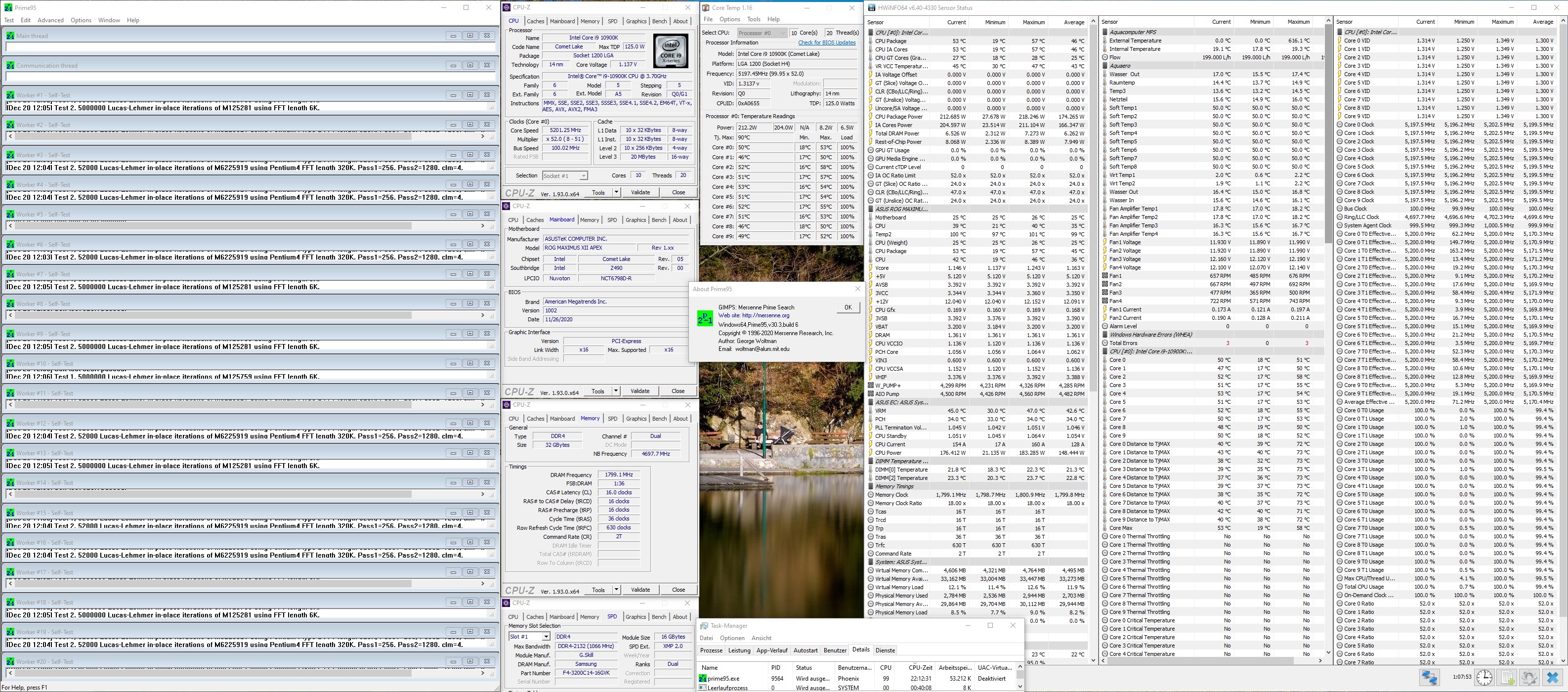This screenshot has height=692, width=1568.
Task: Click Validate button in Mainboard CPU-Z window
Action: tap(640, 391)
